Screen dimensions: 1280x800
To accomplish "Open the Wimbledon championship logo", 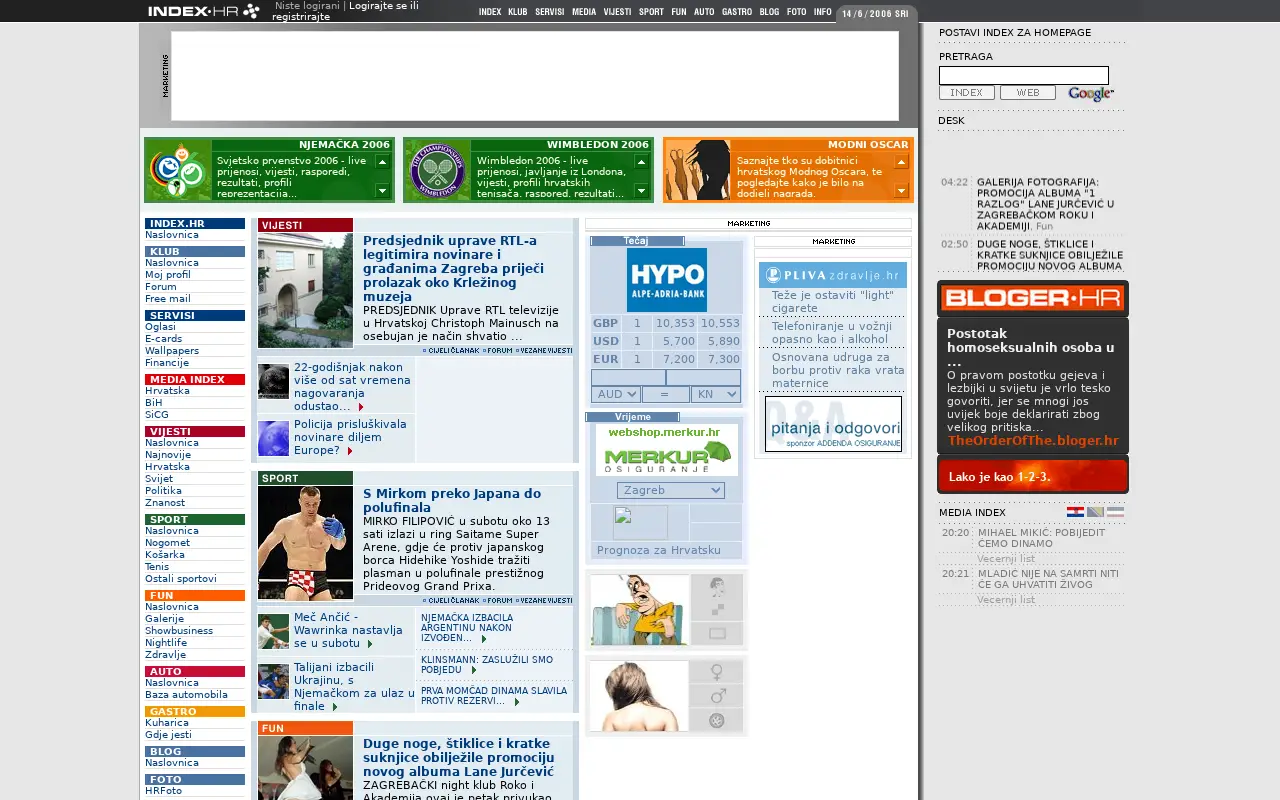I will tap(438, 171).
